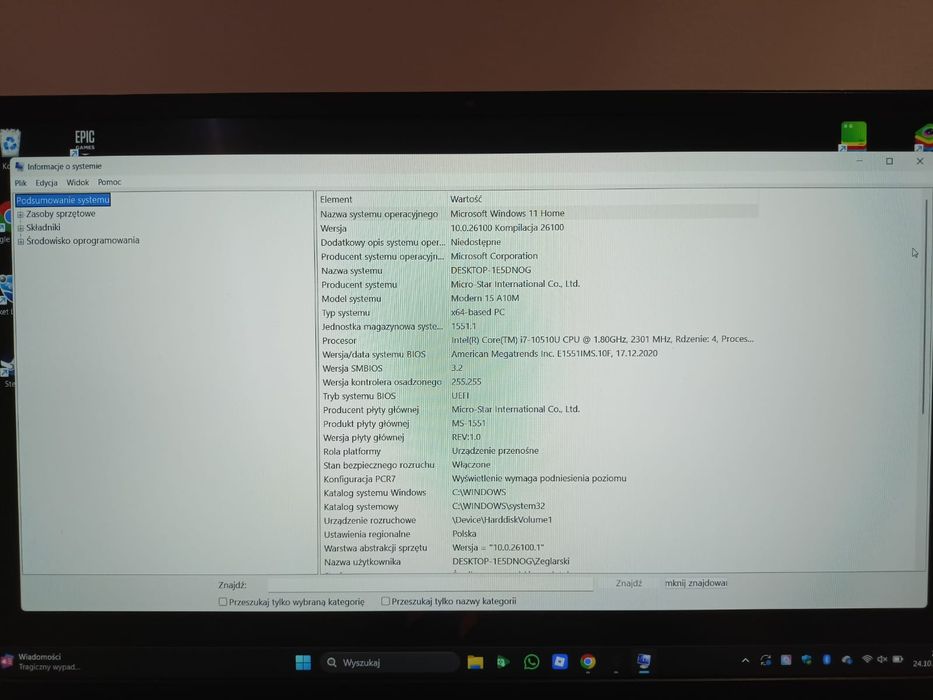Select the green desktop icon at top right

tap(853, 136)
